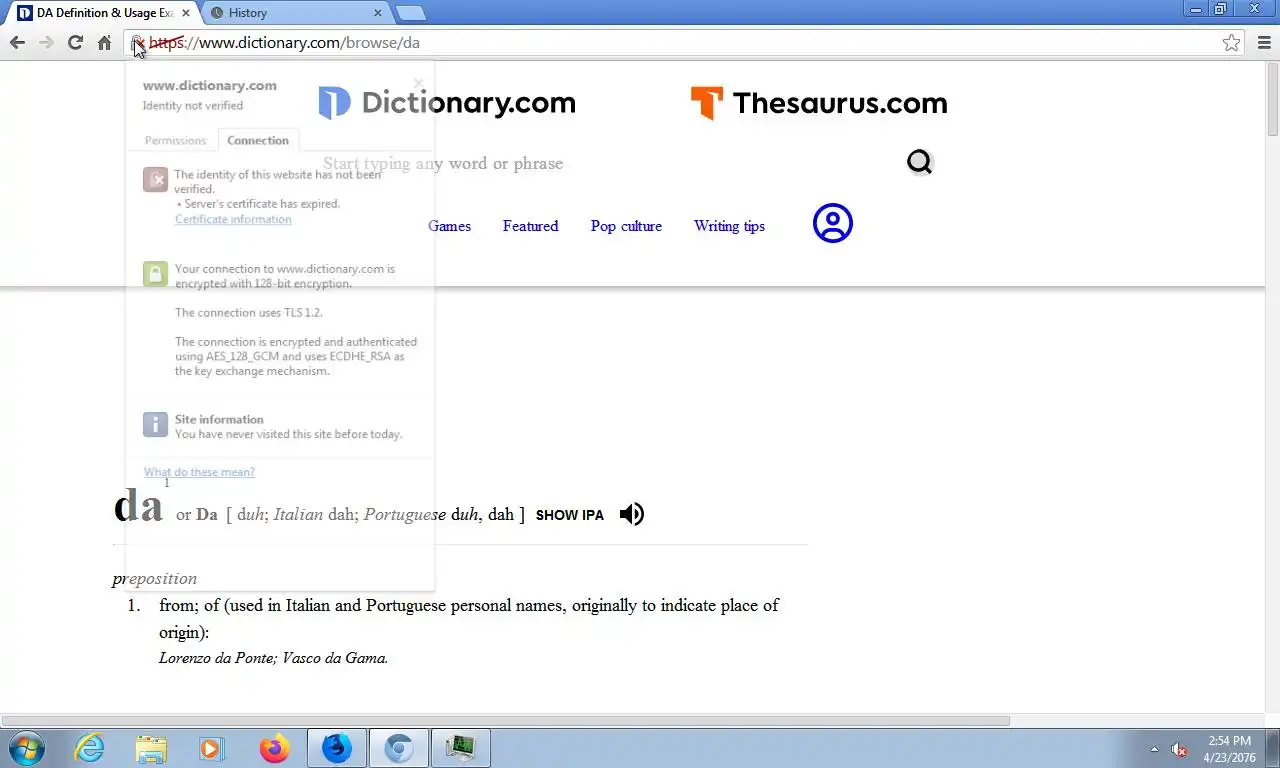
Task: Click the vertical page scrollbar thumb
Action: click(1272, 98)
